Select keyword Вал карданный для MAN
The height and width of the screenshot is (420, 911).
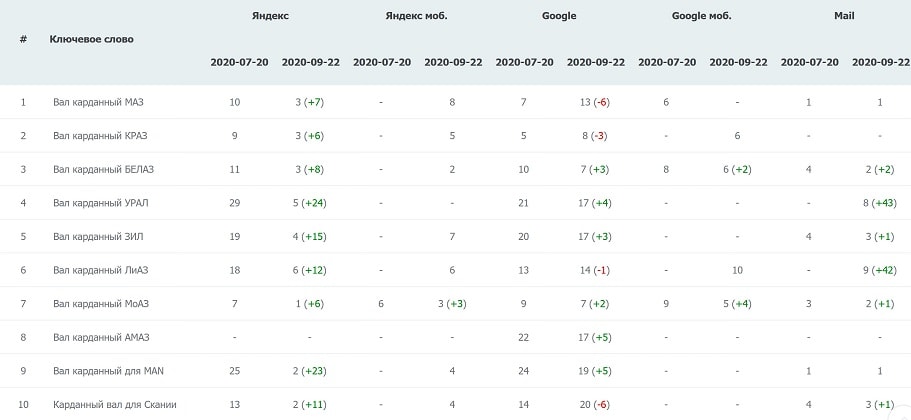[x=108, y=371]
